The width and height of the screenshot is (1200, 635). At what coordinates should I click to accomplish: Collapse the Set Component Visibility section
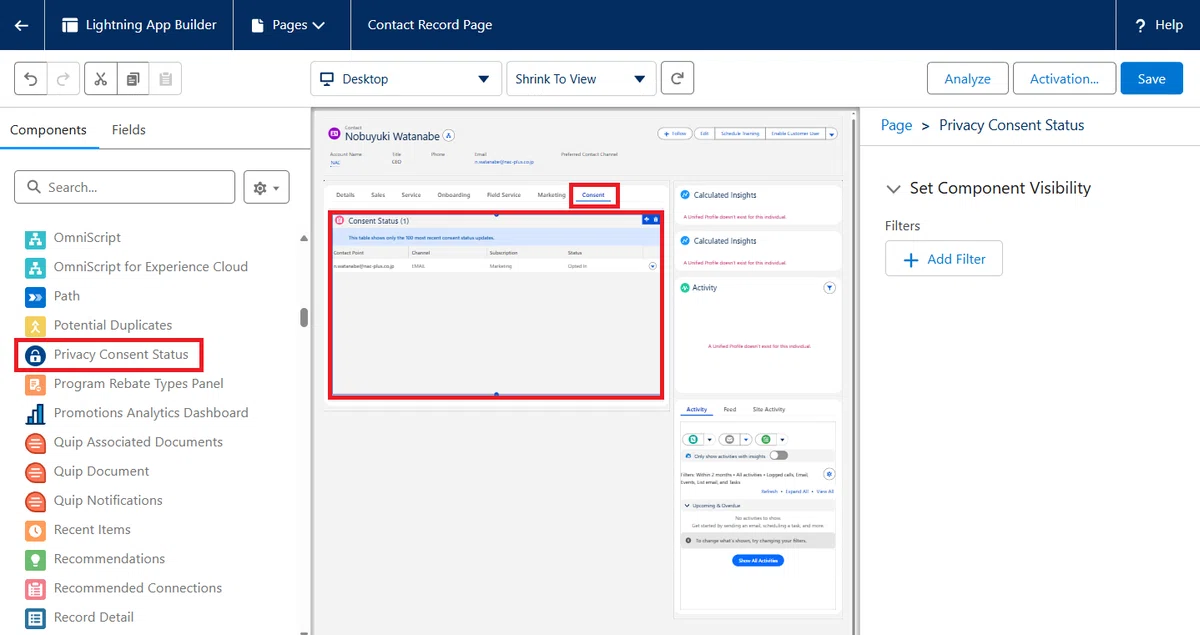coord(893,189)
